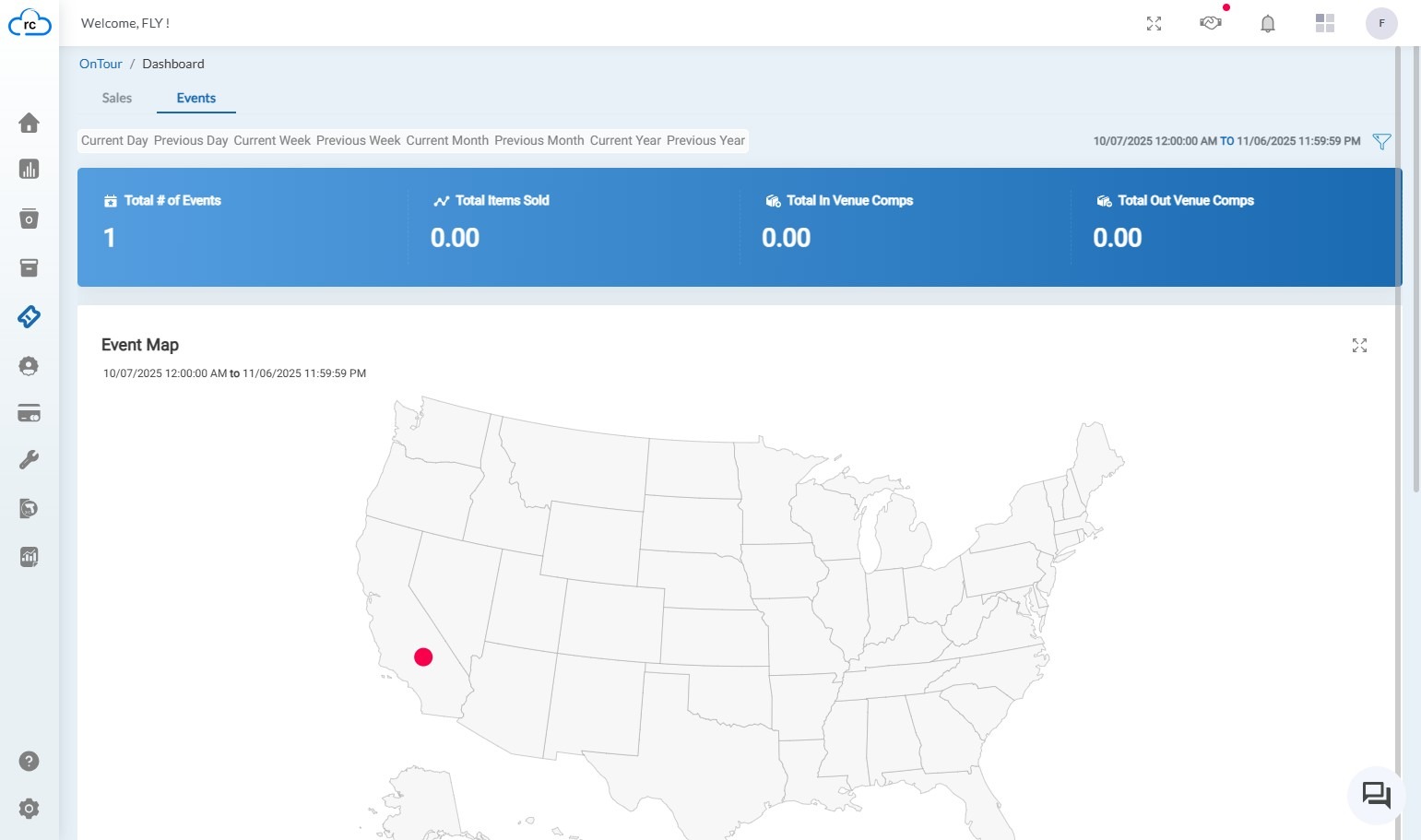1421x840 pixels.
Task: Select the Events tab
Action: 196,98
